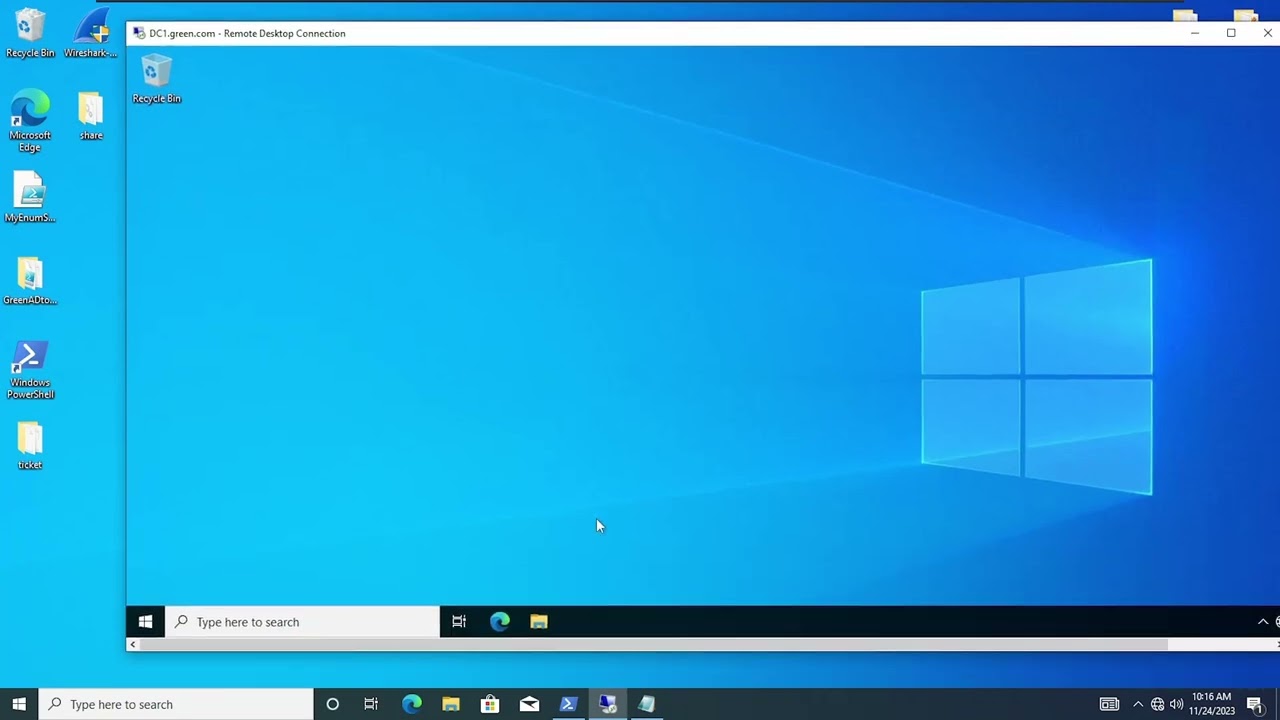Open network settings from the system tray
Viewport: 1280px width, 720px height.
[x=1157, y=704]
